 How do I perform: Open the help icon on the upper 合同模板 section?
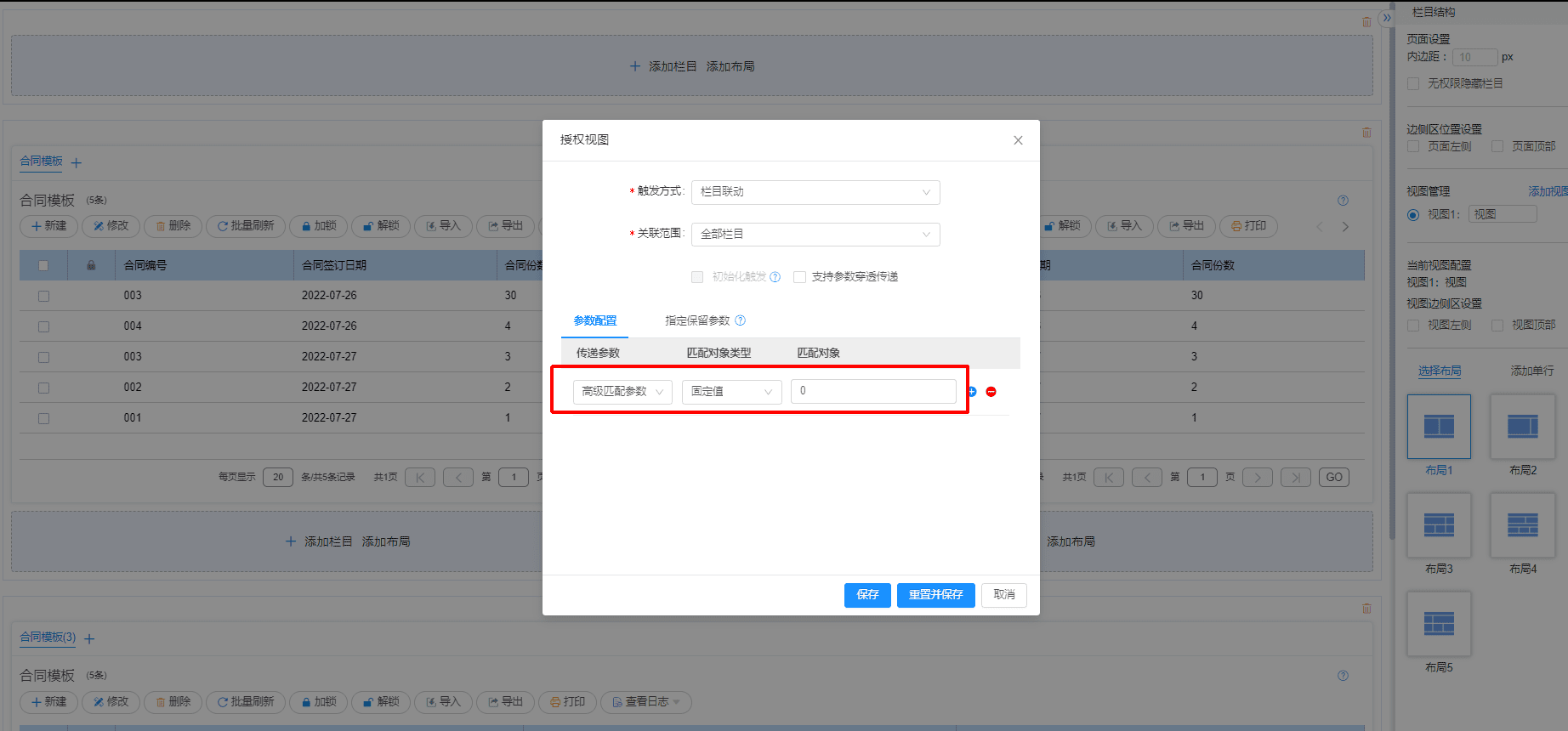click(1343, 201)
